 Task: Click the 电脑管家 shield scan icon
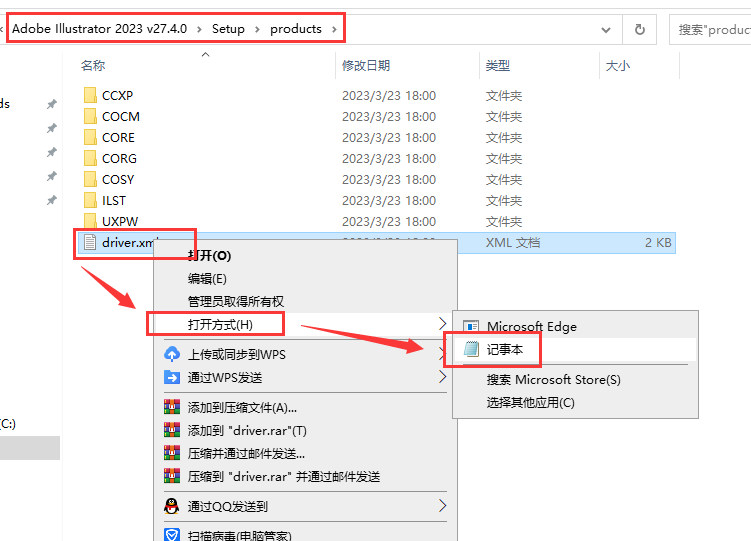pyautogui.click(x=172, y=535)
